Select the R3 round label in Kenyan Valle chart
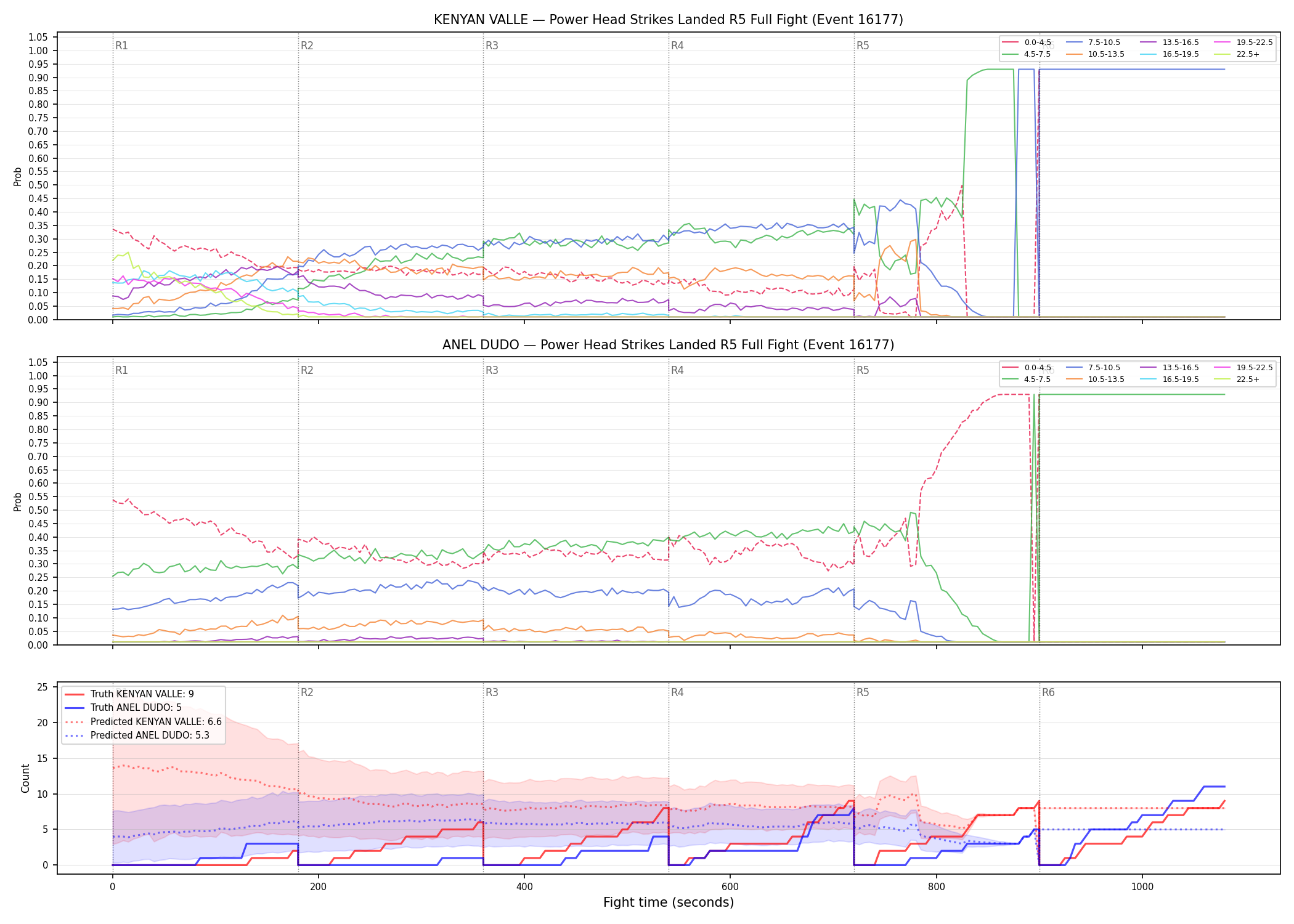This screenshot has height=924, width=1294. (492, 46)
